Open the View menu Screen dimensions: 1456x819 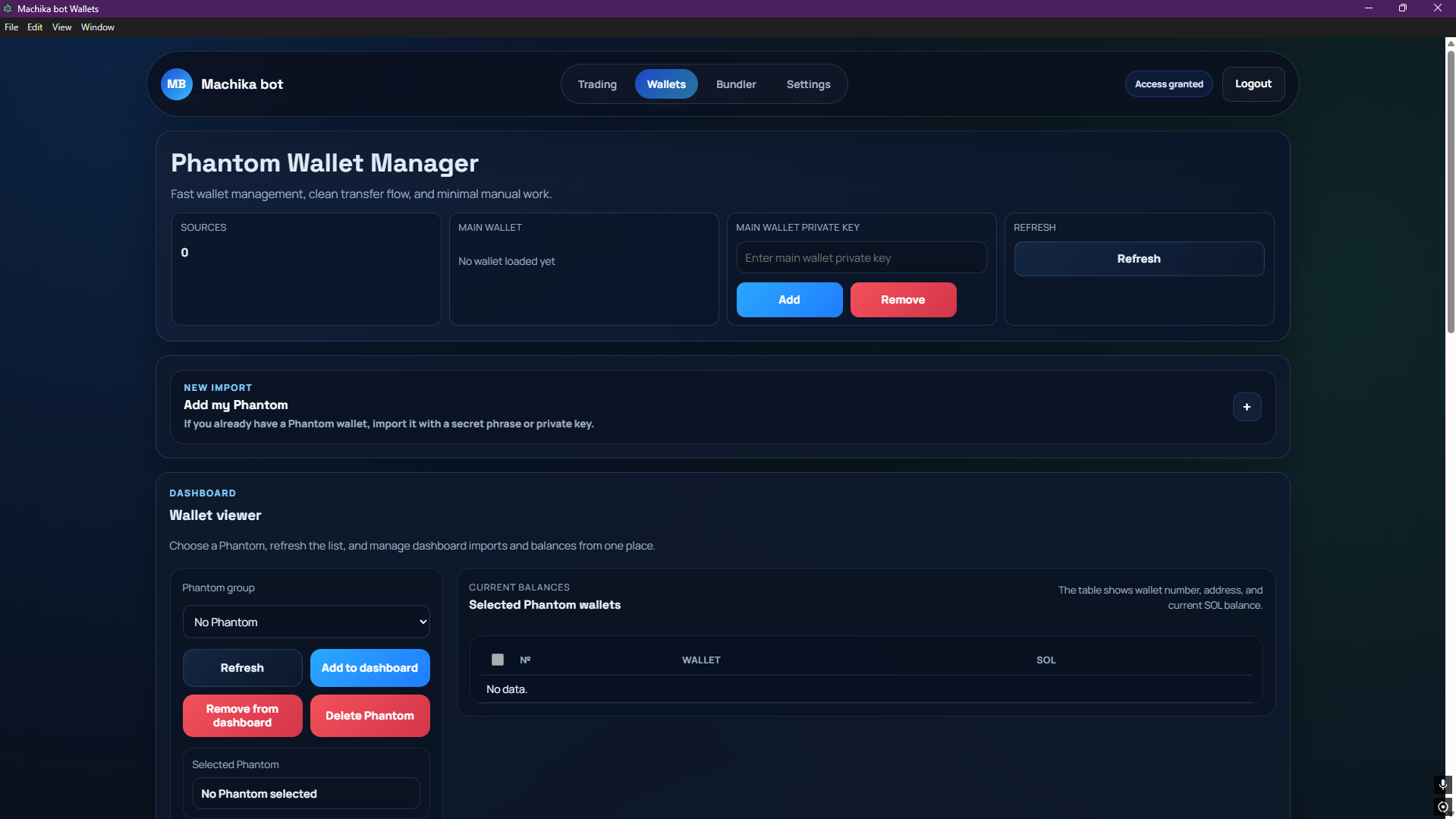(x=61, y=27)
